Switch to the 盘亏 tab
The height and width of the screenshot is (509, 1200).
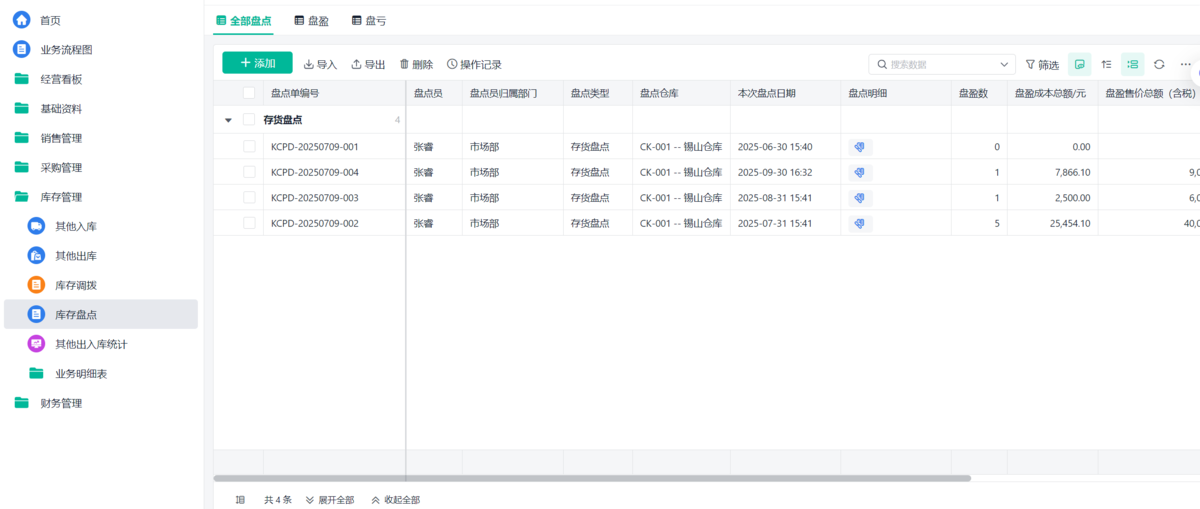pos(368,20)
